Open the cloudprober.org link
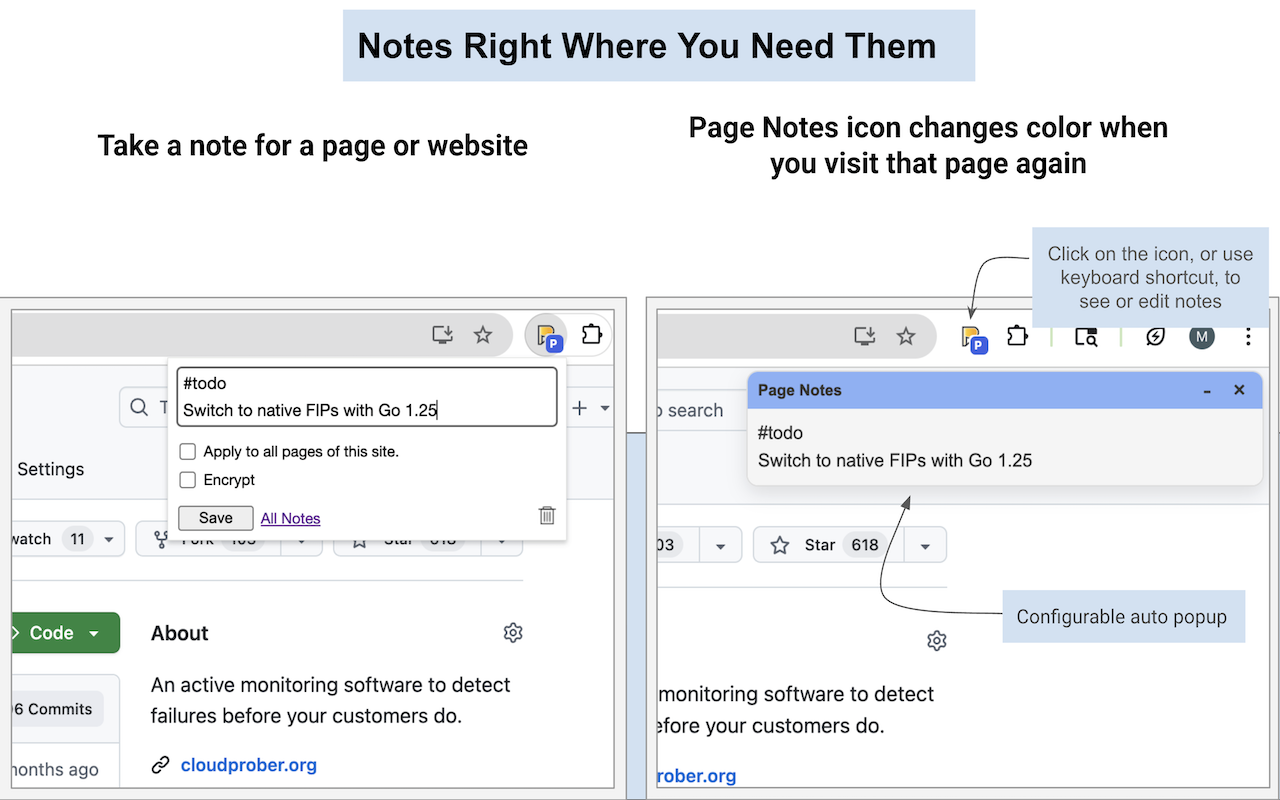This screenshot has height=800, width=1280. (x=248, y=765)
